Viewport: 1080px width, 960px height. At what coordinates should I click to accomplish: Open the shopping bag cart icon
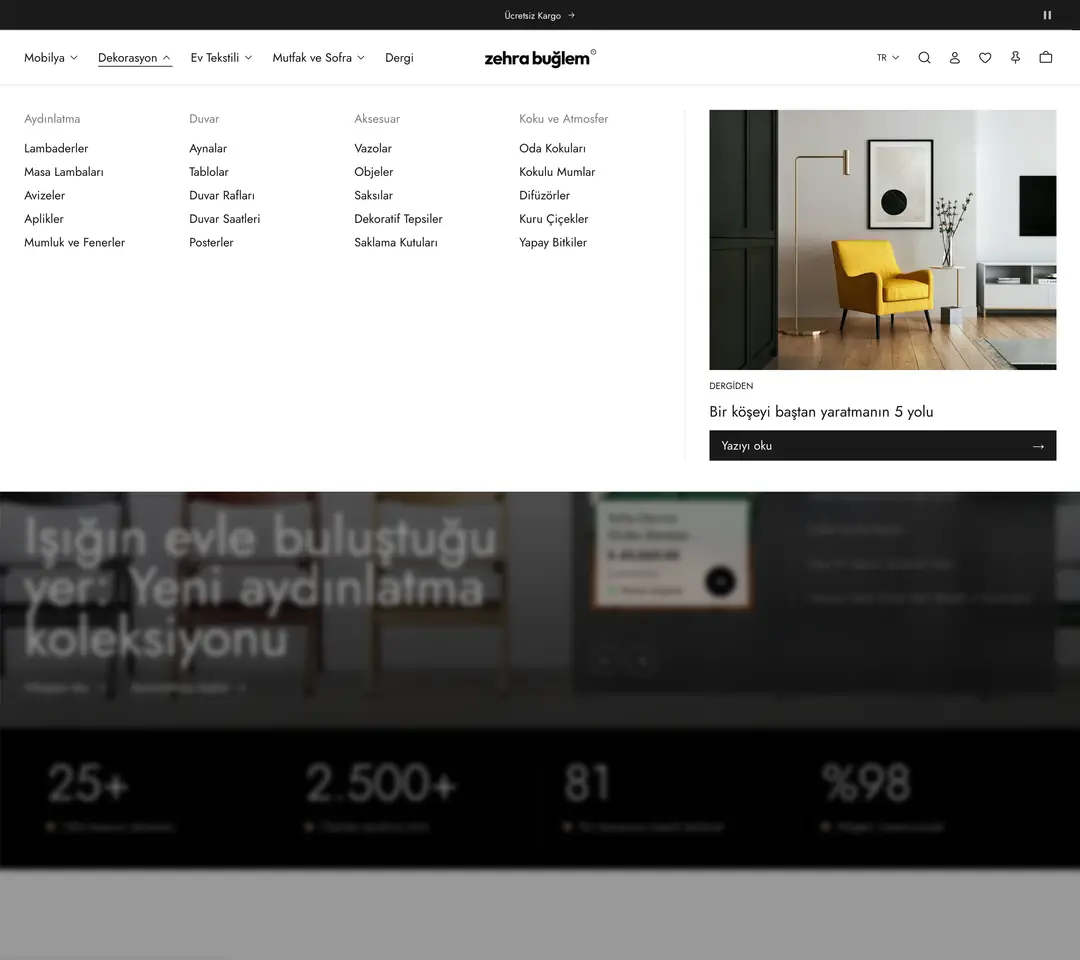click(x=1046, y=58)
